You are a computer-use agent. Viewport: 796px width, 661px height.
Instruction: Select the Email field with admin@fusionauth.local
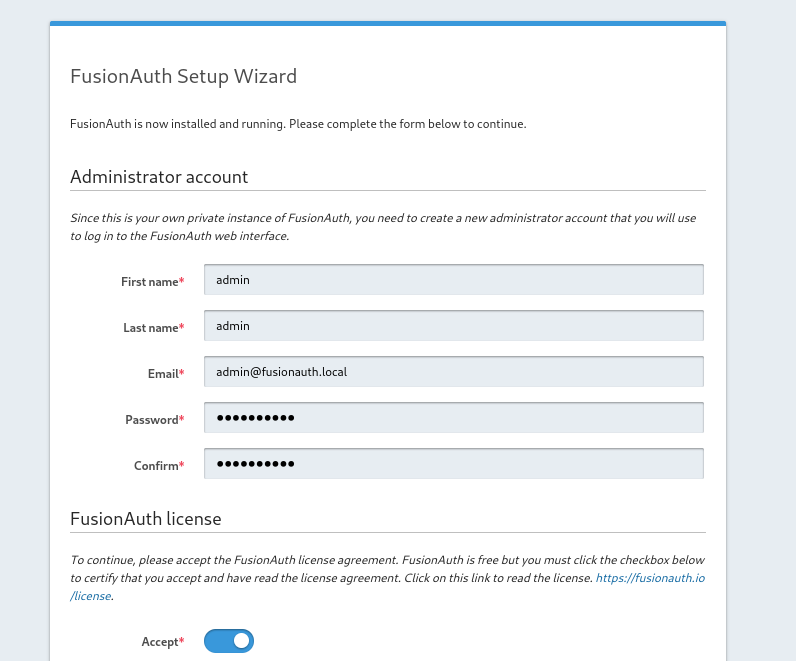(454, 372)
